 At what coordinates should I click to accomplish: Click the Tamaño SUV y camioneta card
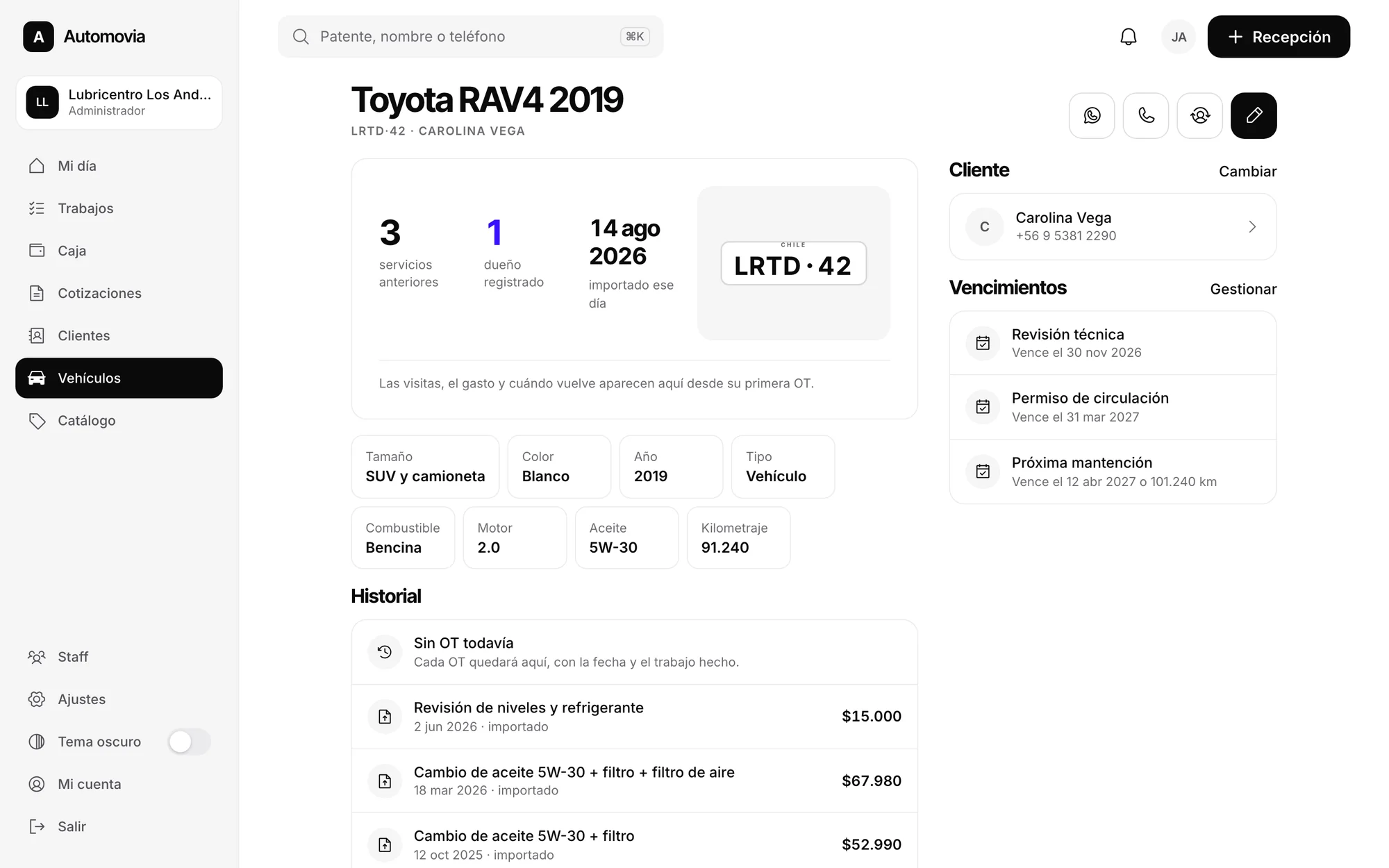tap(425, 467)
